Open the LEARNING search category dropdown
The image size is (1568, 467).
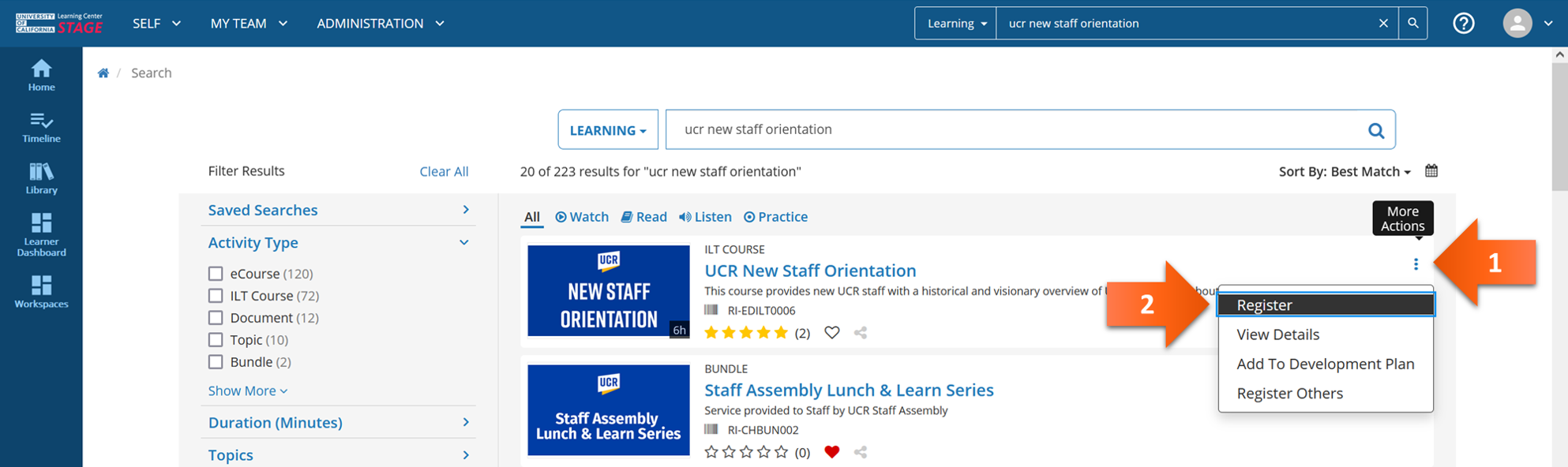[607, 130]
